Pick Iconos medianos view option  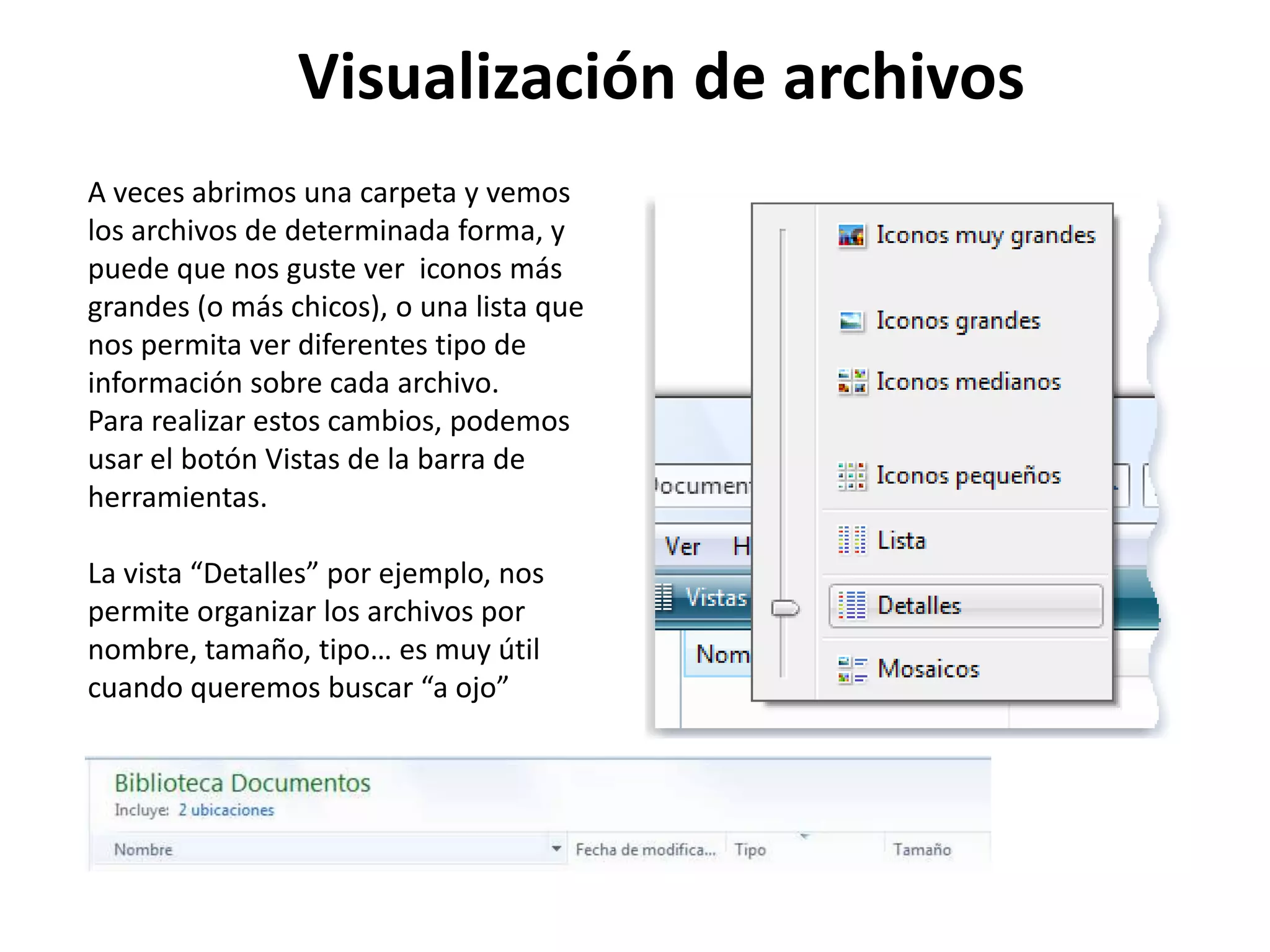click(x=966, y=382)
